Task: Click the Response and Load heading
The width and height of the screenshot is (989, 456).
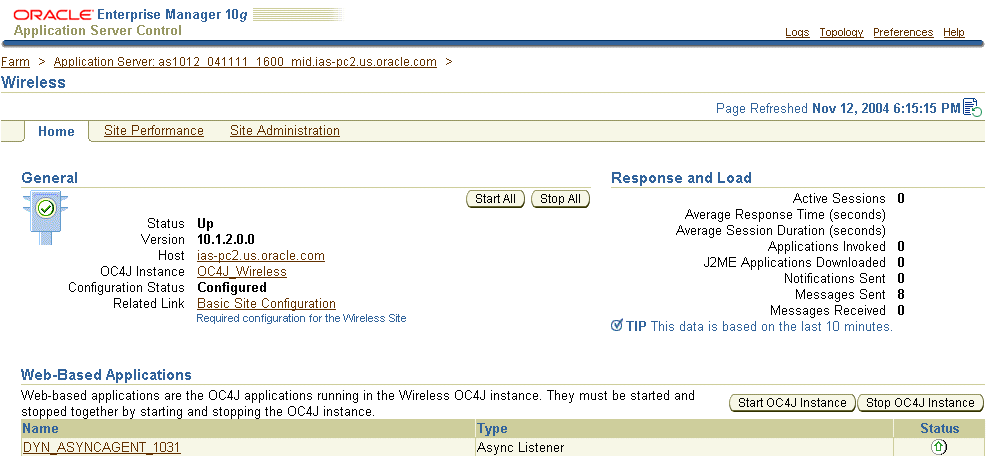Action: coord(681,178)
